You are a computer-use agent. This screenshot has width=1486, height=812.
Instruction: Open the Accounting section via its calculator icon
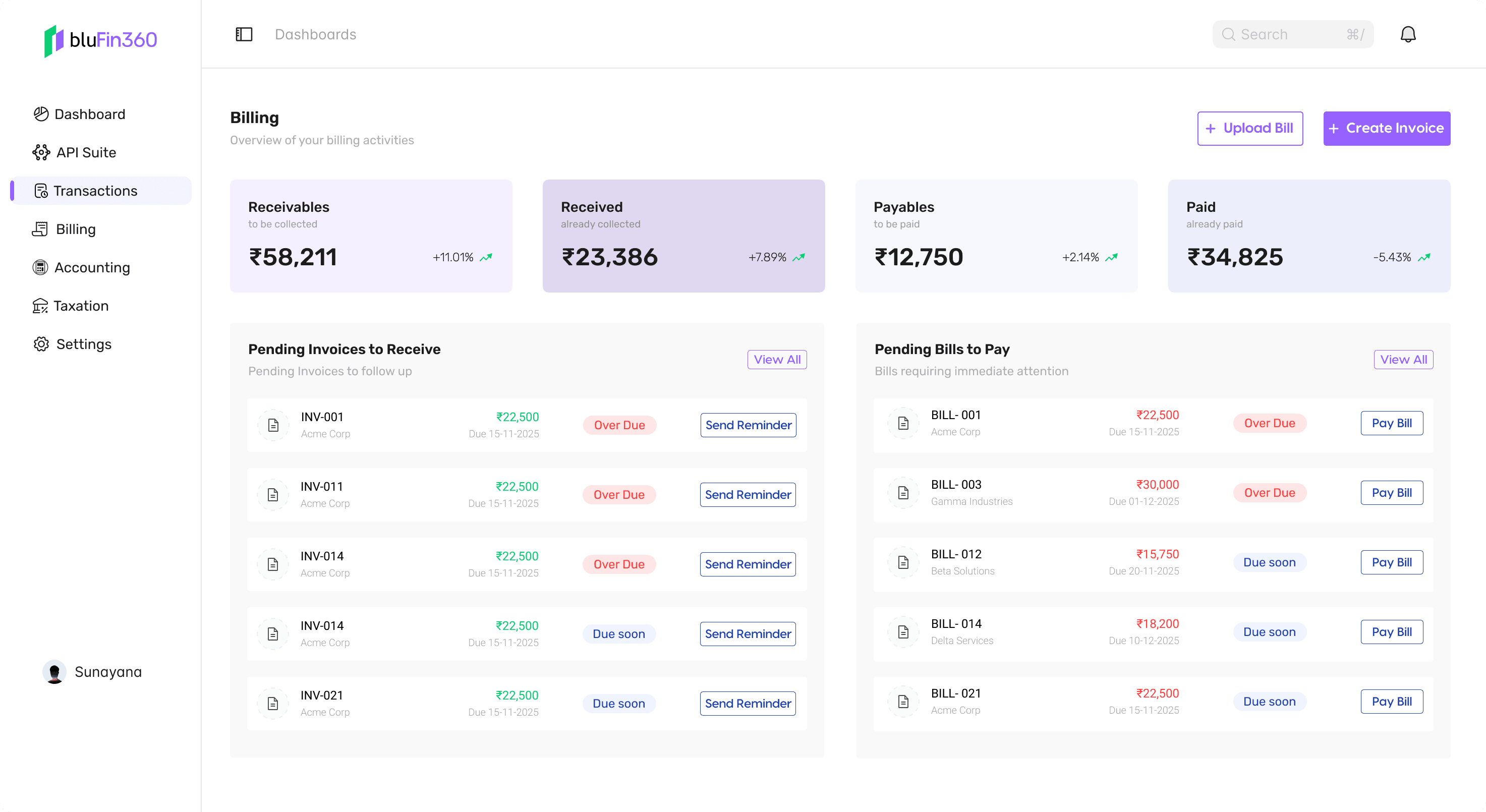pyautogui.click(x=40, y=267)
